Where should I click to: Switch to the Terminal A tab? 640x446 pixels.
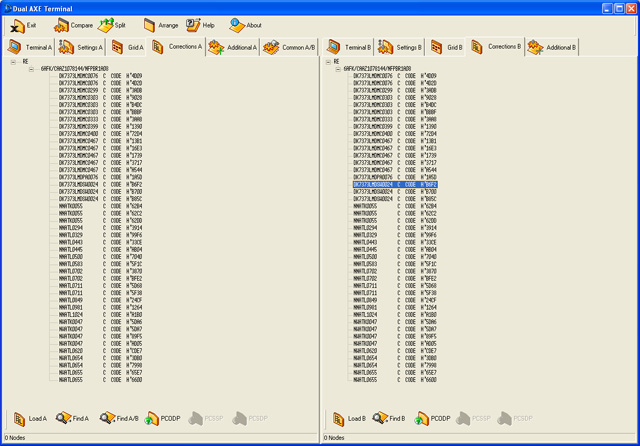point(30,47)
